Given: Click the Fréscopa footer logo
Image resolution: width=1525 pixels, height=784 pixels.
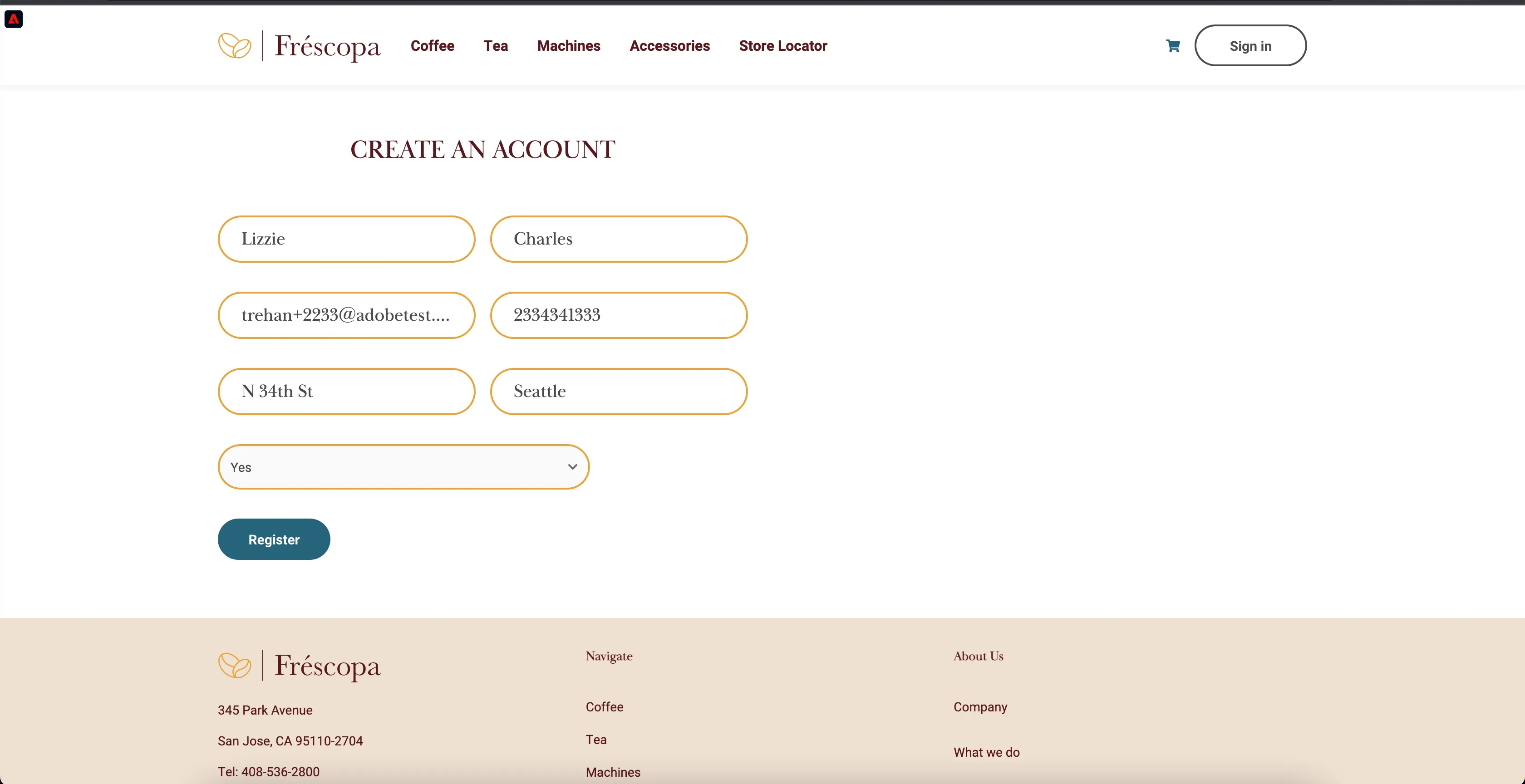Looking at the screenshot, I should click(x=299, y=665).
